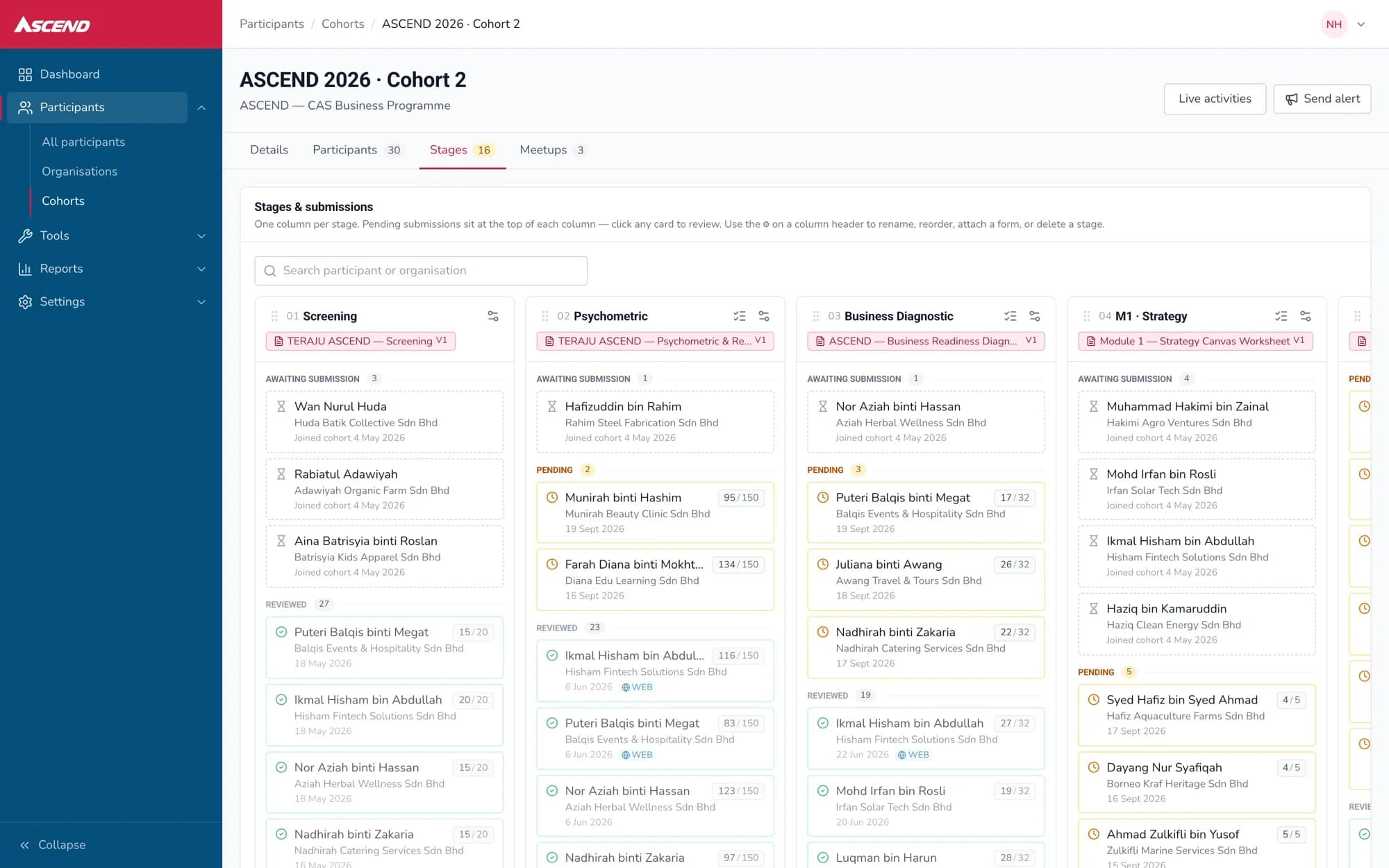Focus the Search participant or organisation field

pyautogui.click(x=421, y=271)
